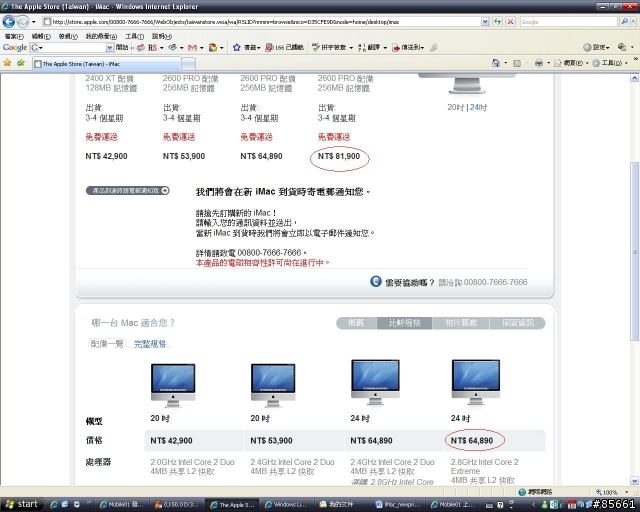640x512 pixels.
Task: Click the NT$ 64,890 price in the top row
Action: click(x=261, y=156)
